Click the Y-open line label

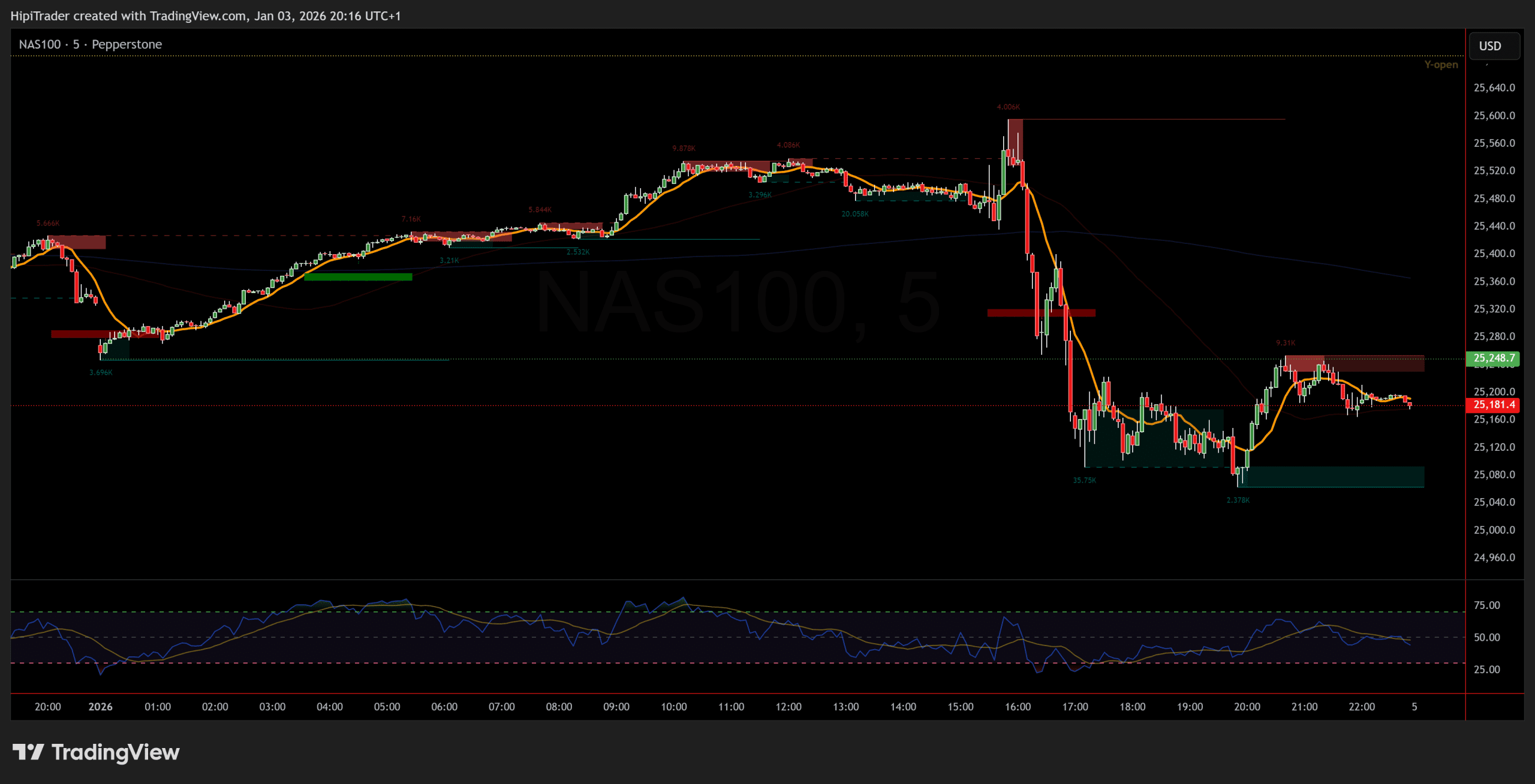tap(1440, 65)
